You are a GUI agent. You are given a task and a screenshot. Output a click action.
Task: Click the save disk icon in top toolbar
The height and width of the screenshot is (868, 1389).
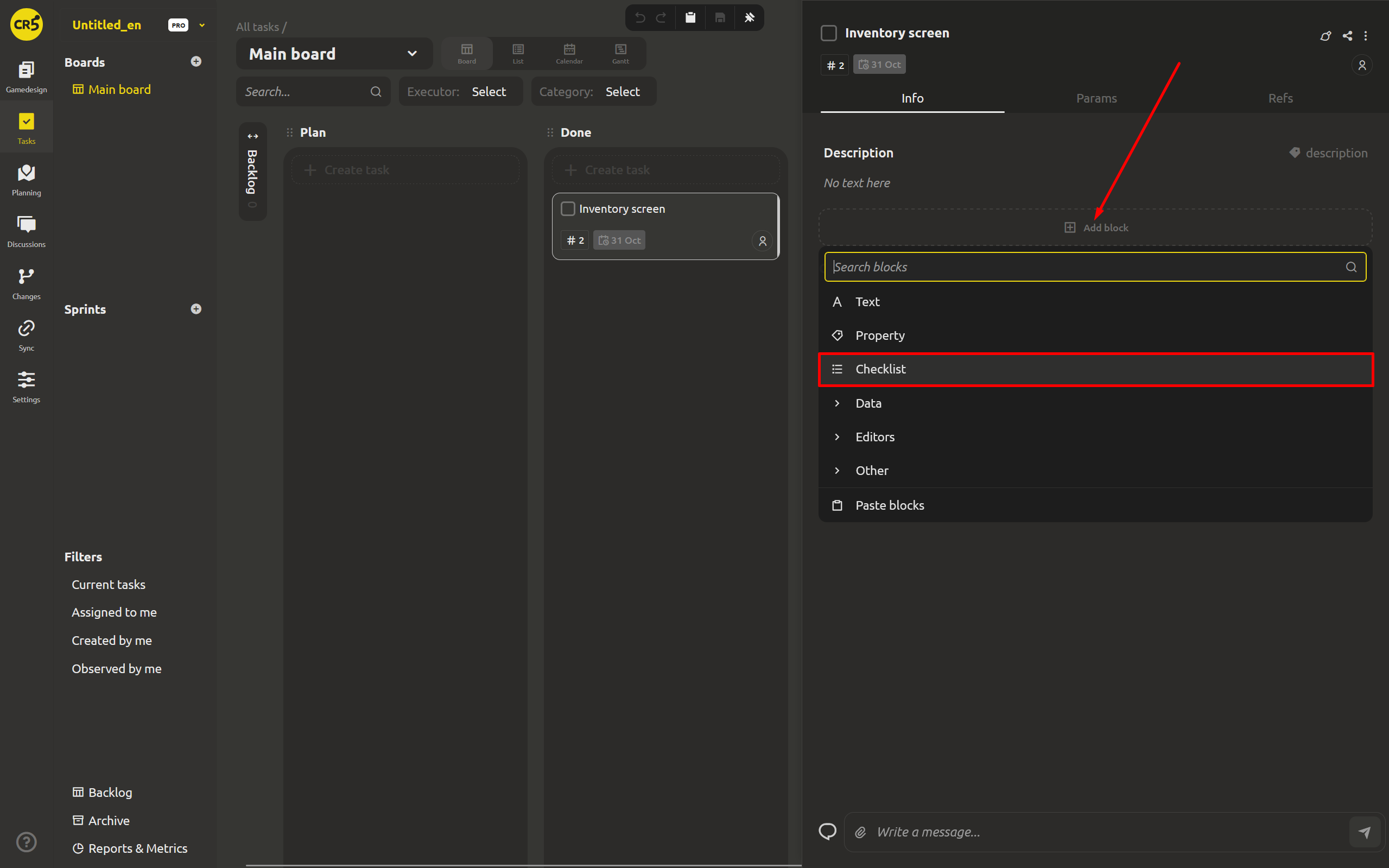(x=720, y=18)
